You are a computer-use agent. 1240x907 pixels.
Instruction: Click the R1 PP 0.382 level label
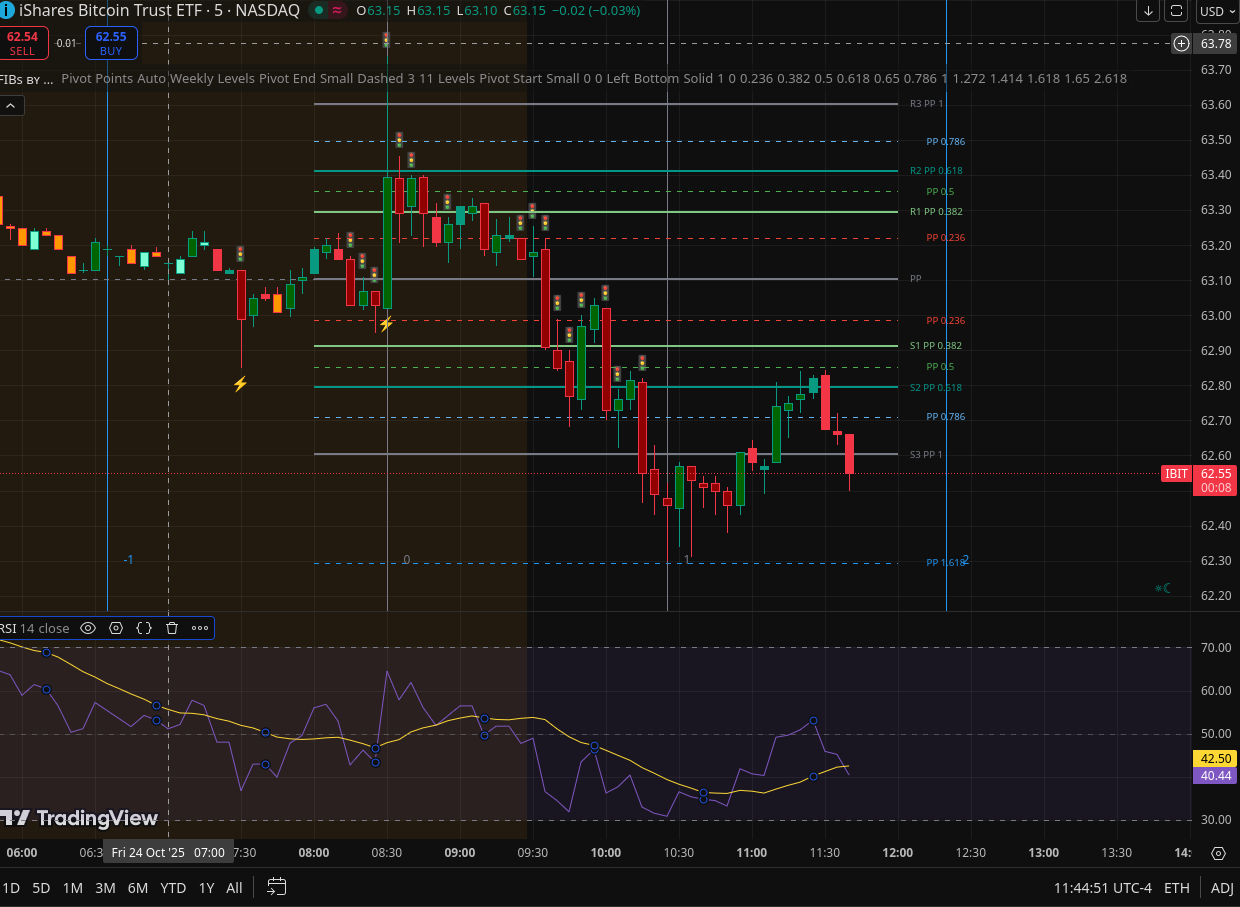[937, 212]
